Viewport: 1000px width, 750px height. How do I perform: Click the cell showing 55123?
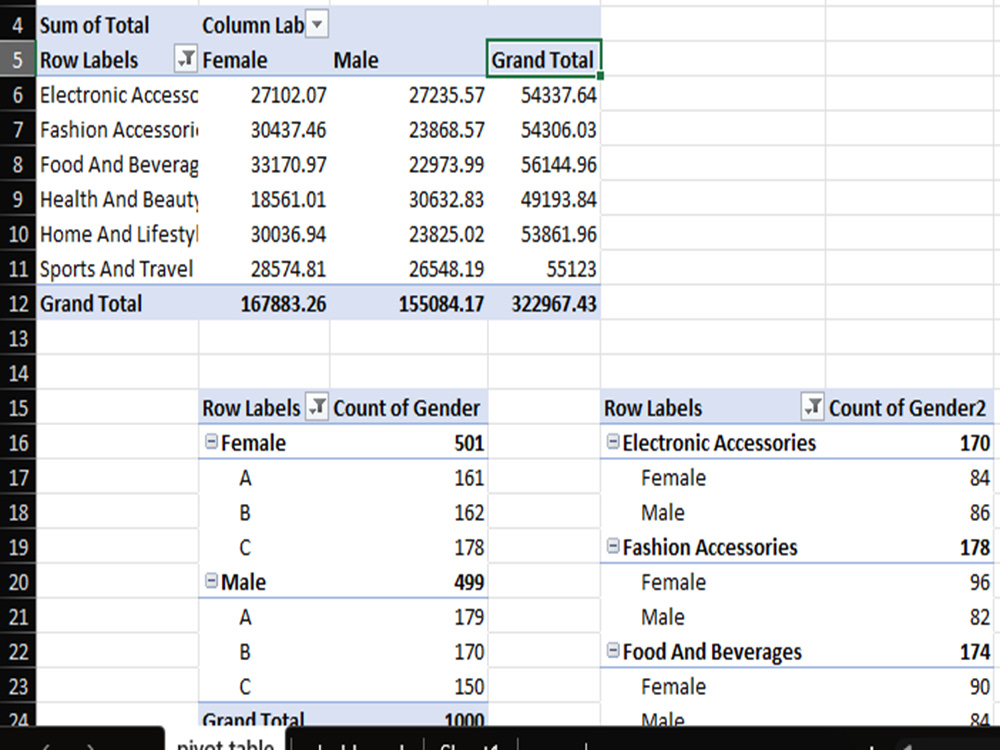[544, 269]
